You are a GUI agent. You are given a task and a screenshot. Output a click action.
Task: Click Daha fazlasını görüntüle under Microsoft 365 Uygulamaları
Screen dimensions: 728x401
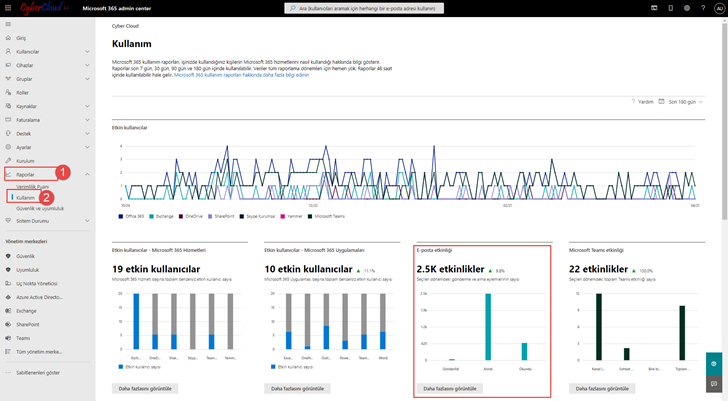click(297, 388)
